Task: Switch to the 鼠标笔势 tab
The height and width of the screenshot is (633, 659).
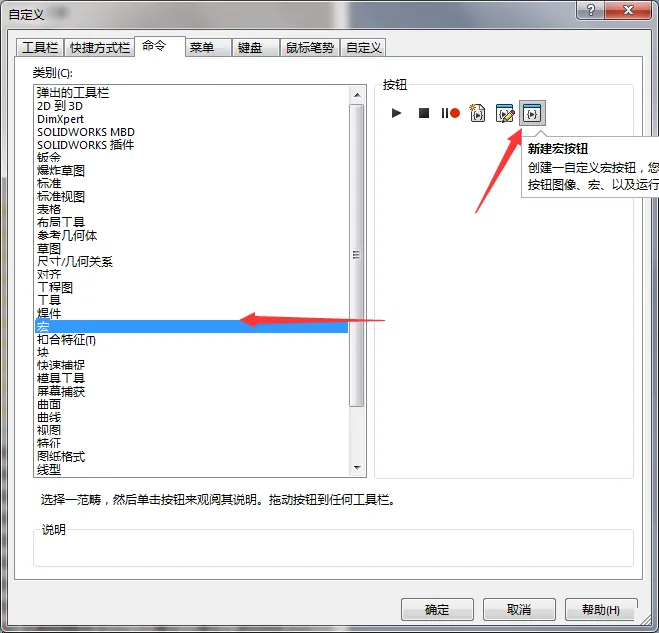Action: [310, 47]
